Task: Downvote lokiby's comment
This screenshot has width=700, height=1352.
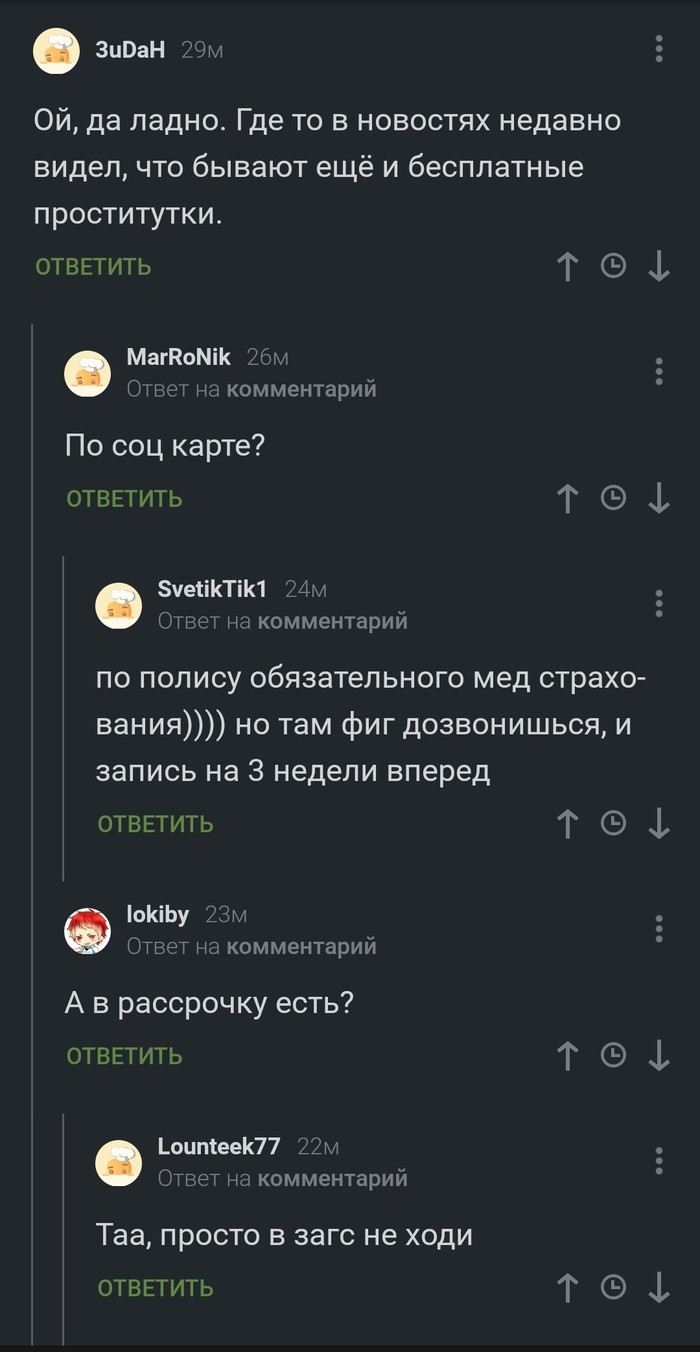Action: tap(660, 1055)
